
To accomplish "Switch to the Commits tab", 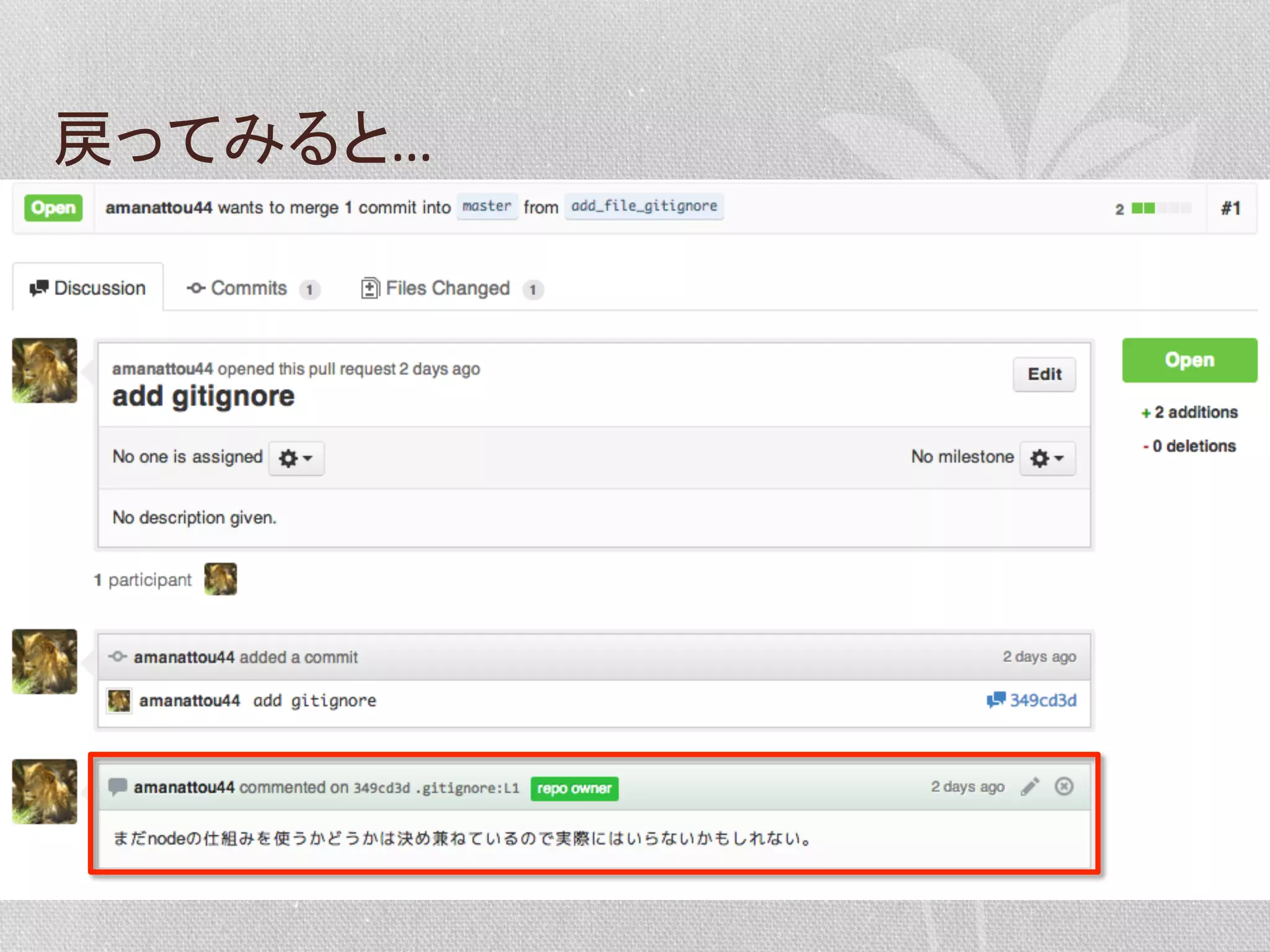I will [248, 288].
